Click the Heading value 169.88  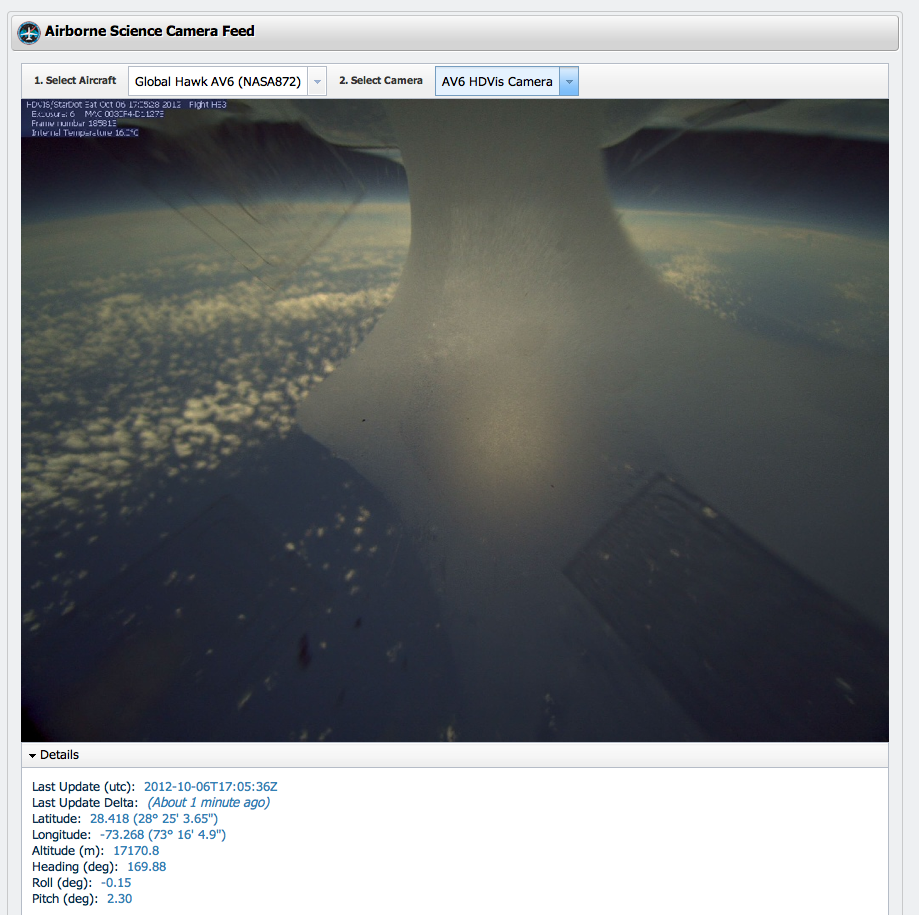tap(146, 866)
